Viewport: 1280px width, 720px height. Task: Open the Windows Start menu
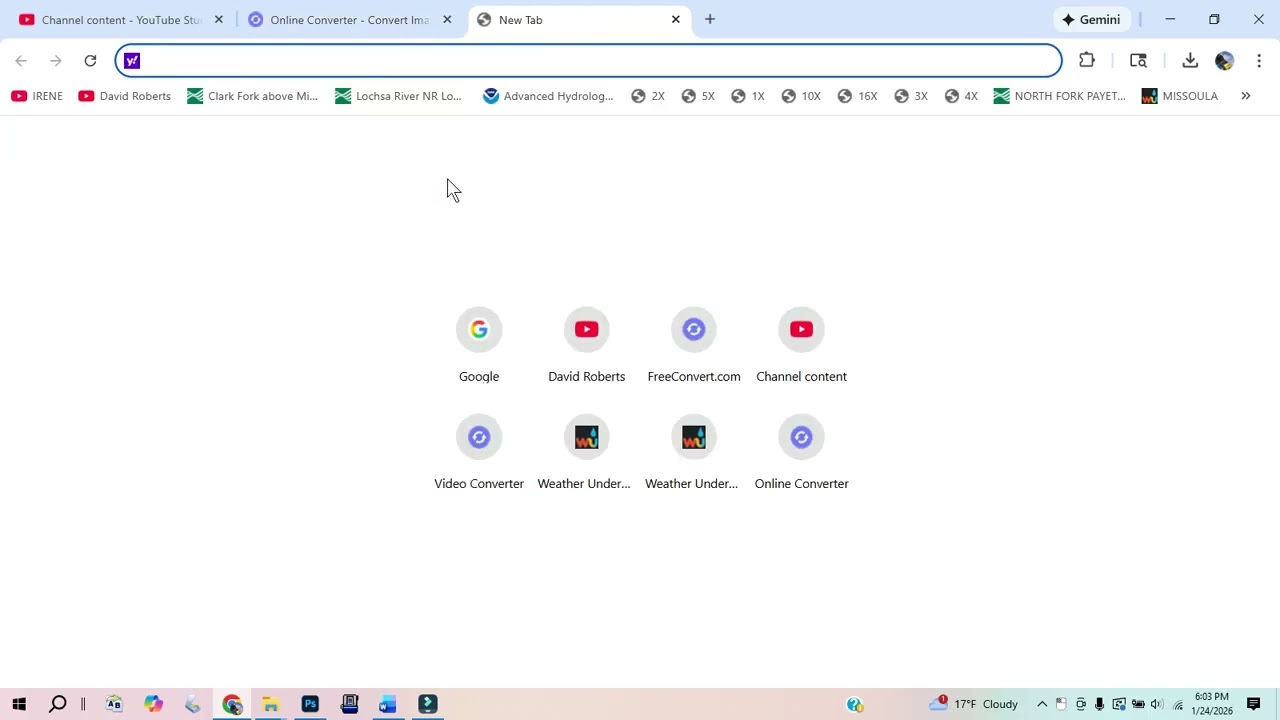pyautogui.click(x=19, y=704)
